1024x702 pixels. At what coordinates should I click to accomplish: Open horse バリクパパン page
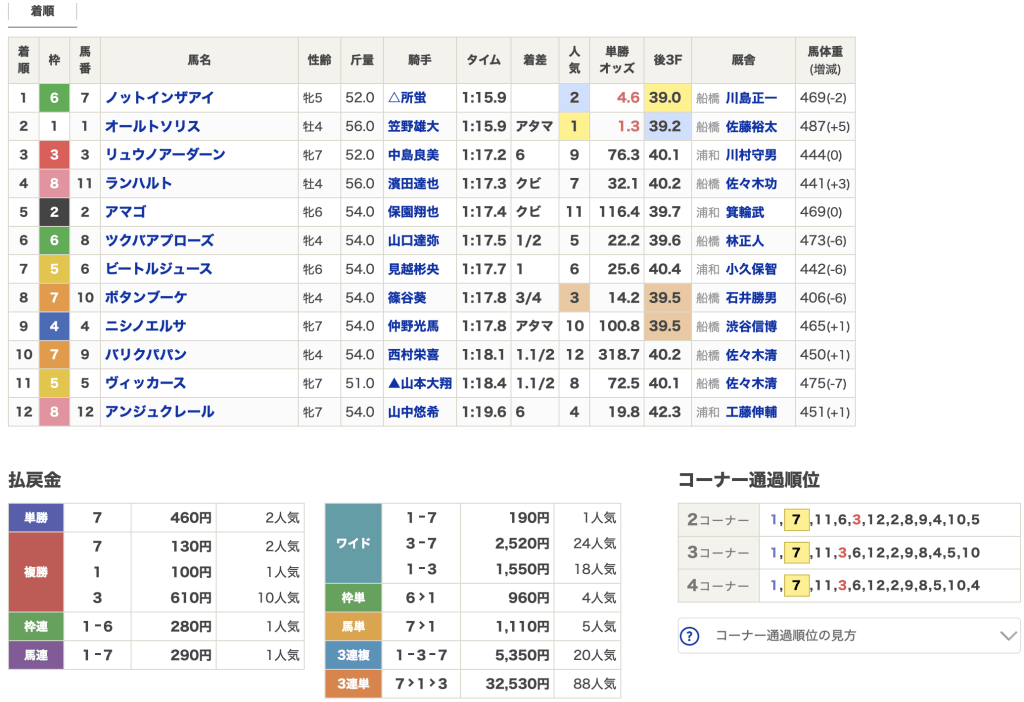pyautogui.click(x=146, y=355)
